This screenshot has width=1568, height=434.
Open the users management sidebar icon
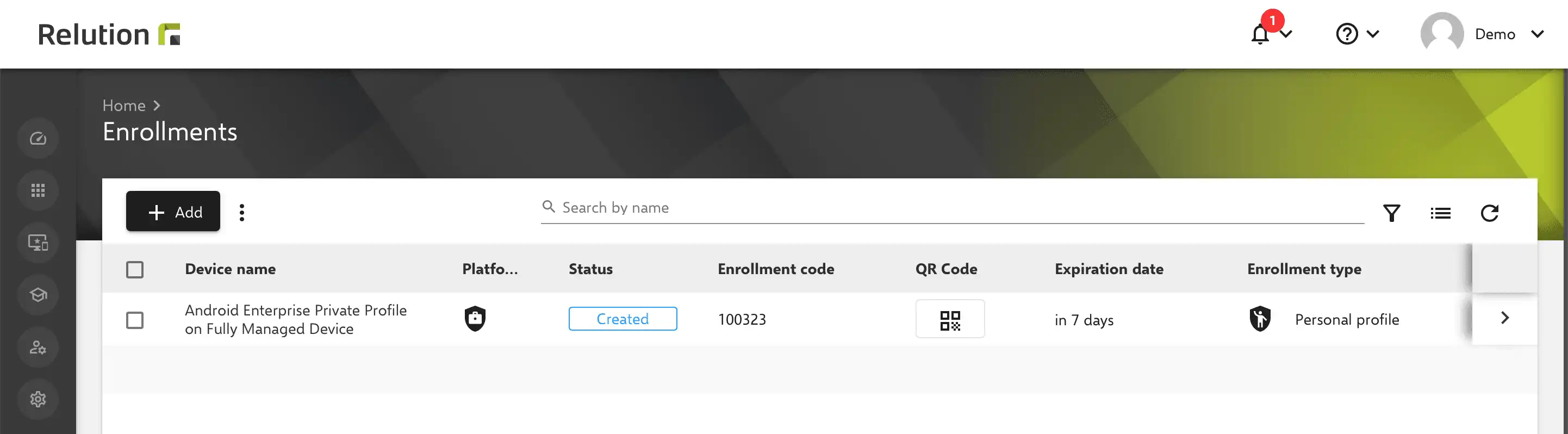click(38, 348)
